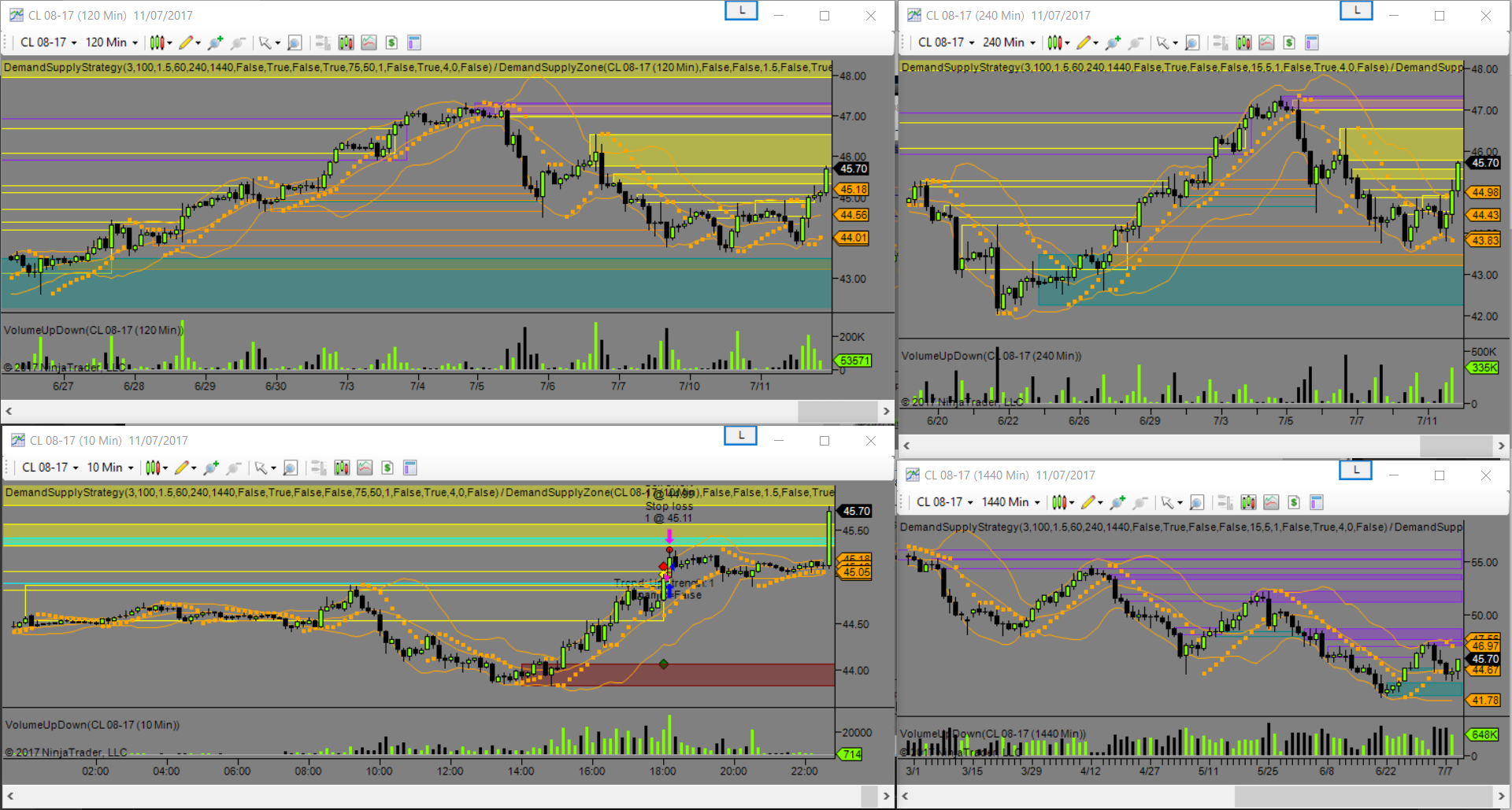The image size is (1512, 810).
Task: Open Data Series candlestick icon in 120 Min window
Action: (x=346, y=43)
